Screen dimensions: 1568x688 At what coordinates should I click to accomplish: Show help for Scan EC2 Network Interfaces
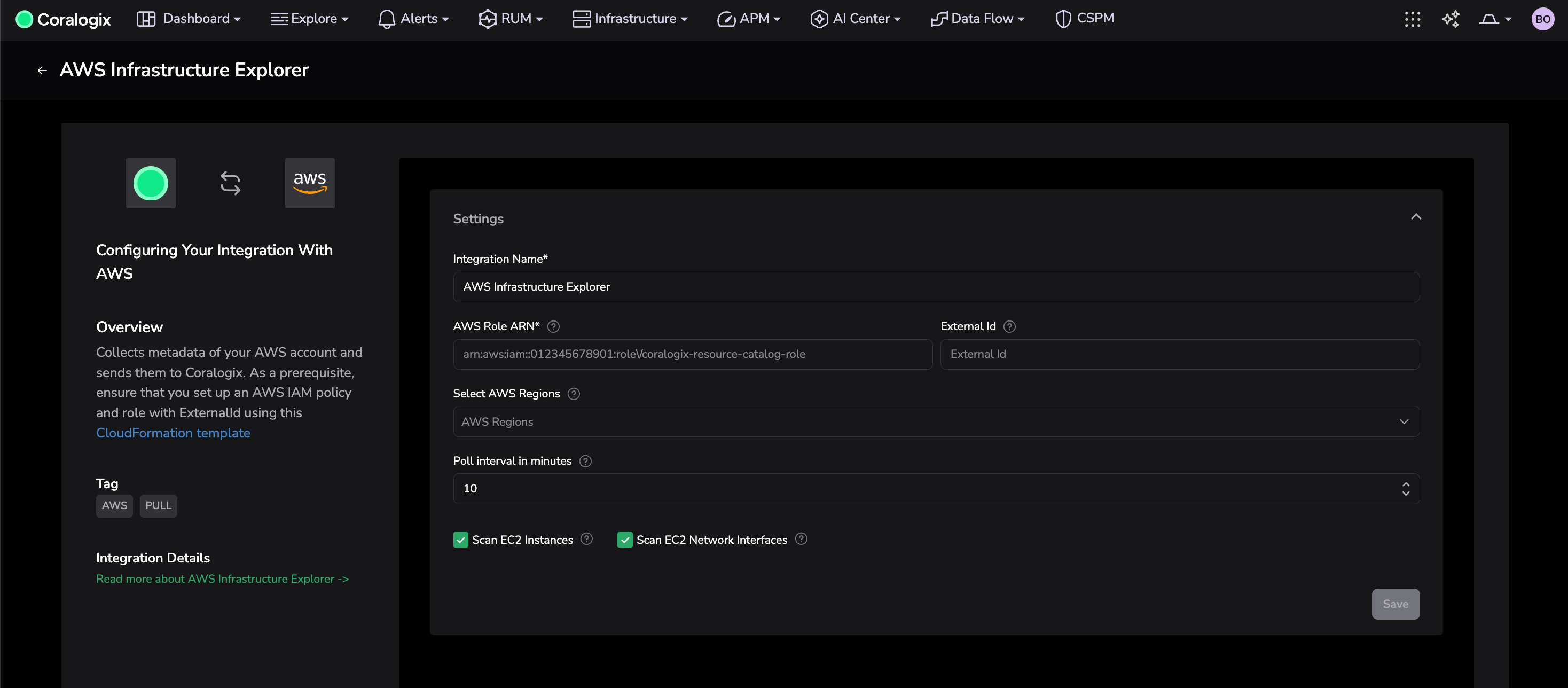click(801, 539)
